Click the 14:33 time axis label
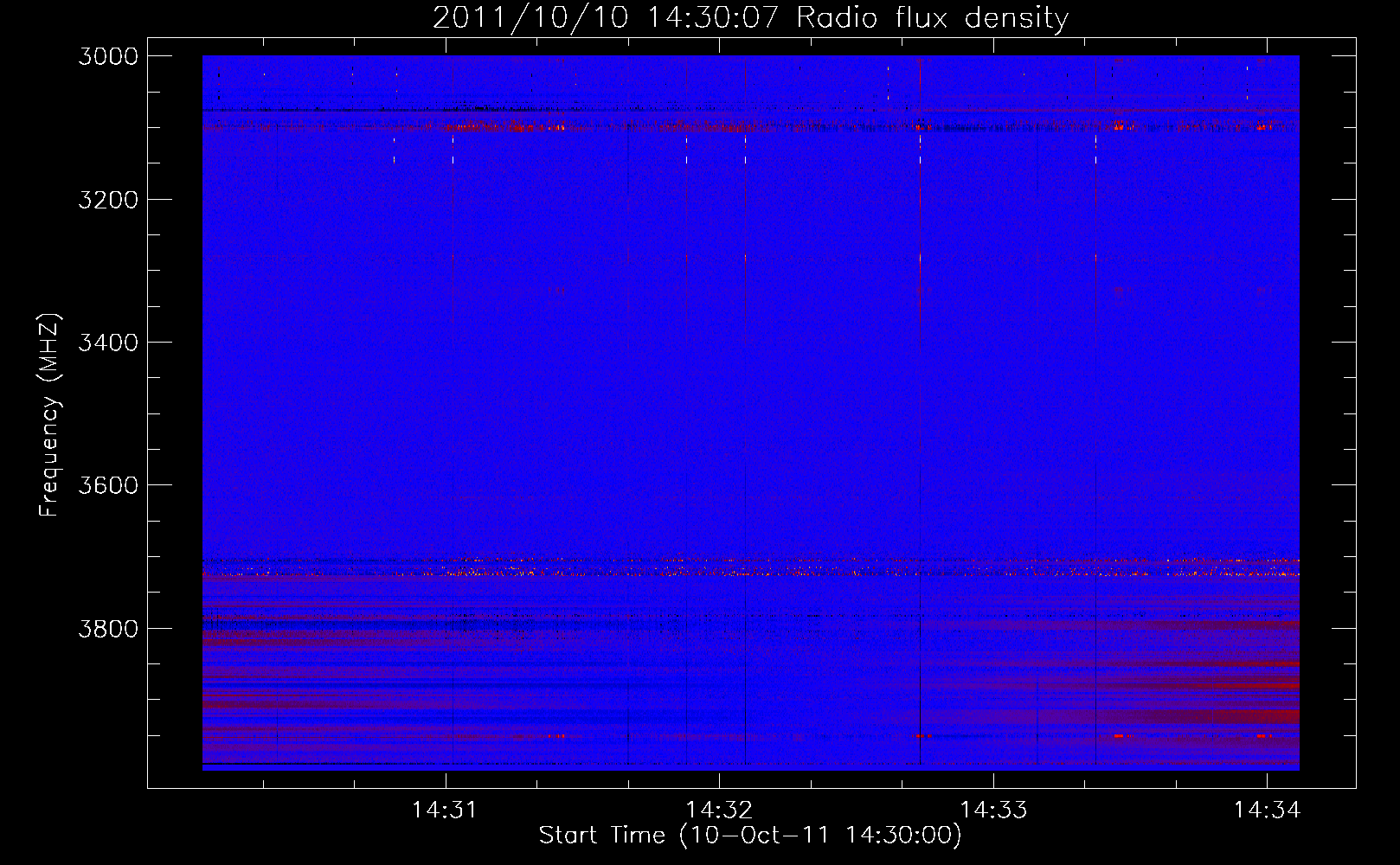Screen dimensions: 1400x865 994,810
